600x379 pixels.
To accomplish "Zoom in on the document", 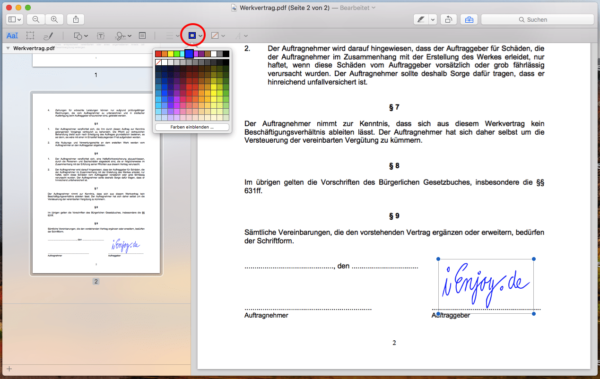I will click(x=54, y=20).
